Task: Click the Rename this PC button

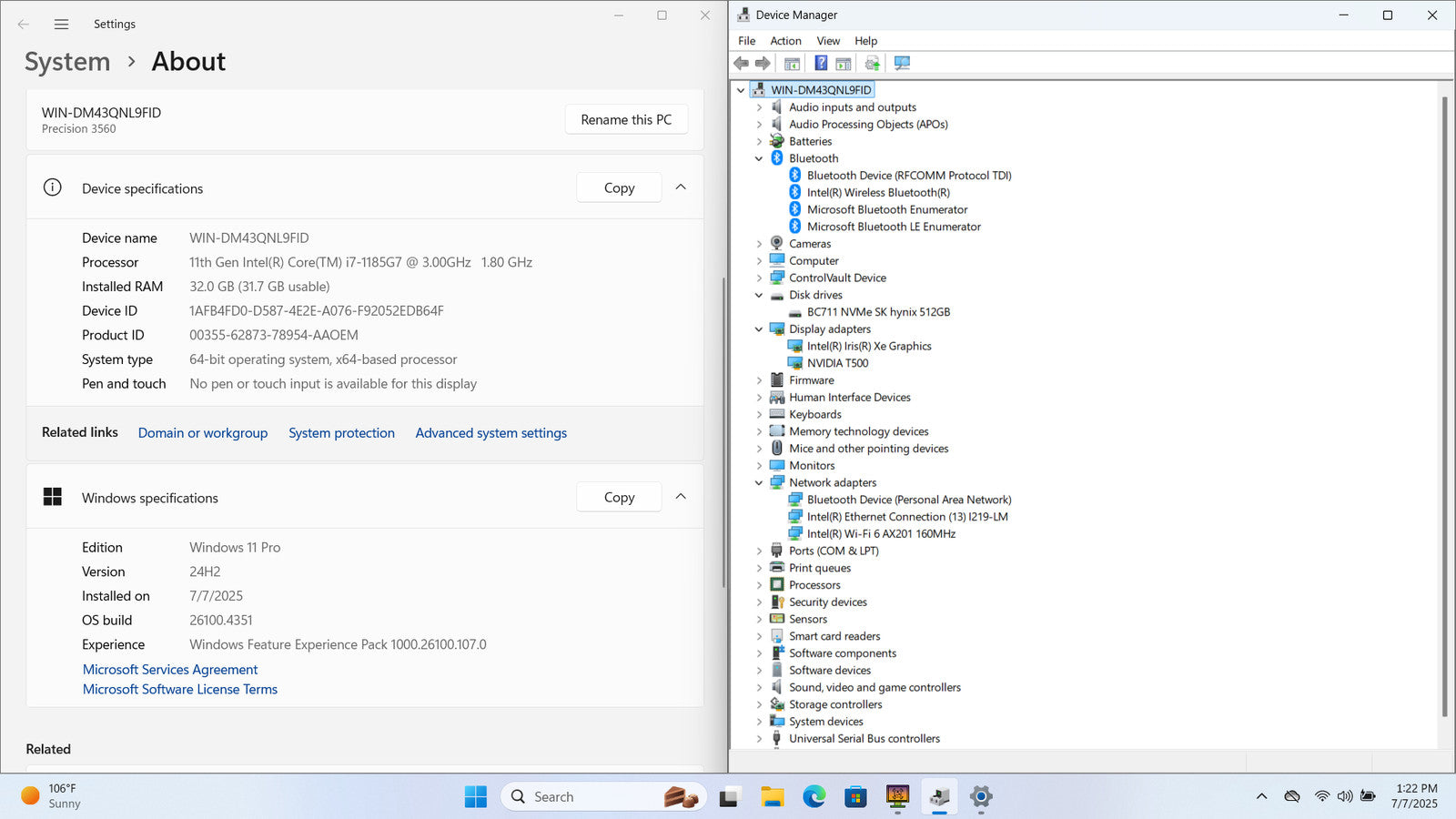Action: (x=626, y=120)
